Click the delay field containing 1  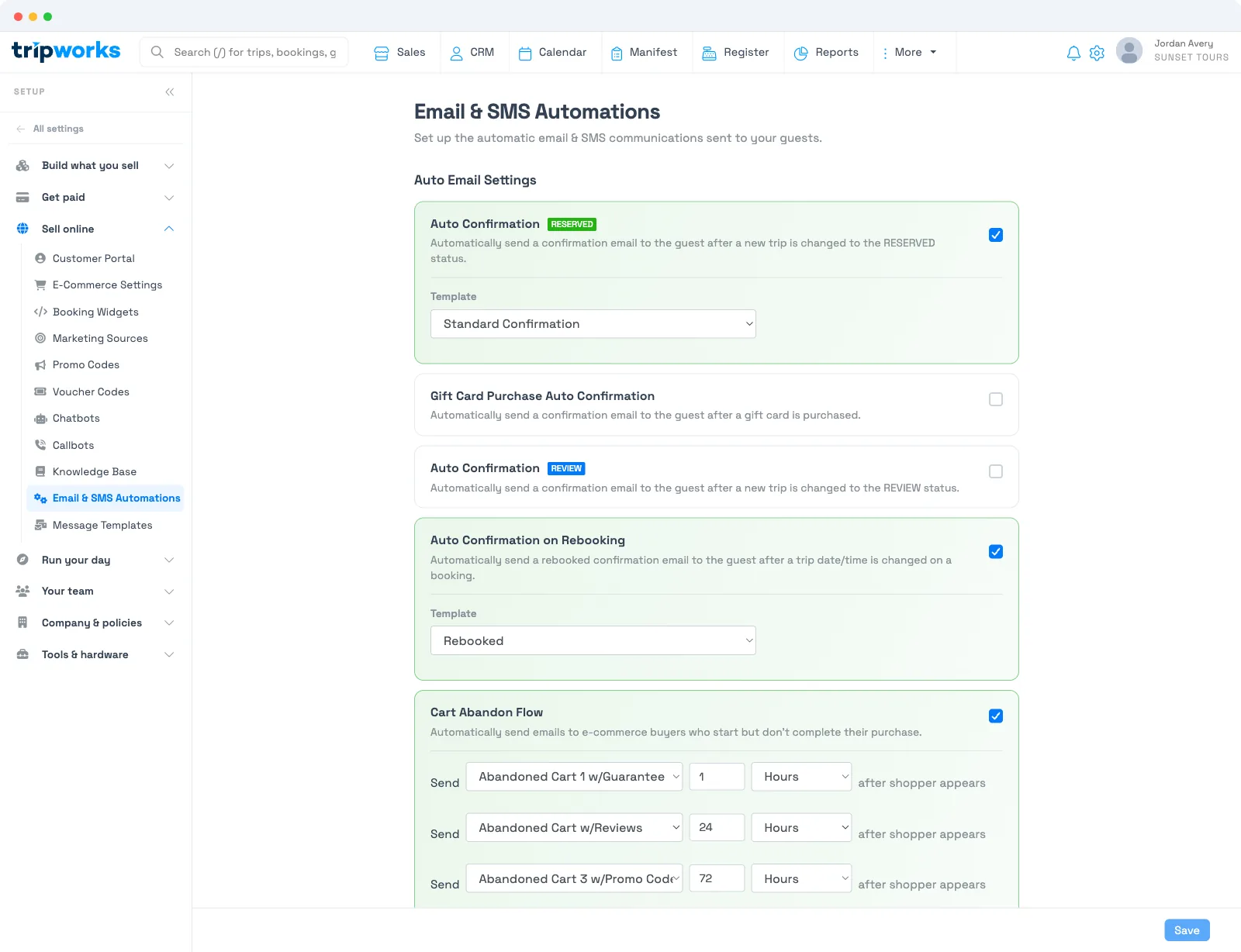point(717,777)
